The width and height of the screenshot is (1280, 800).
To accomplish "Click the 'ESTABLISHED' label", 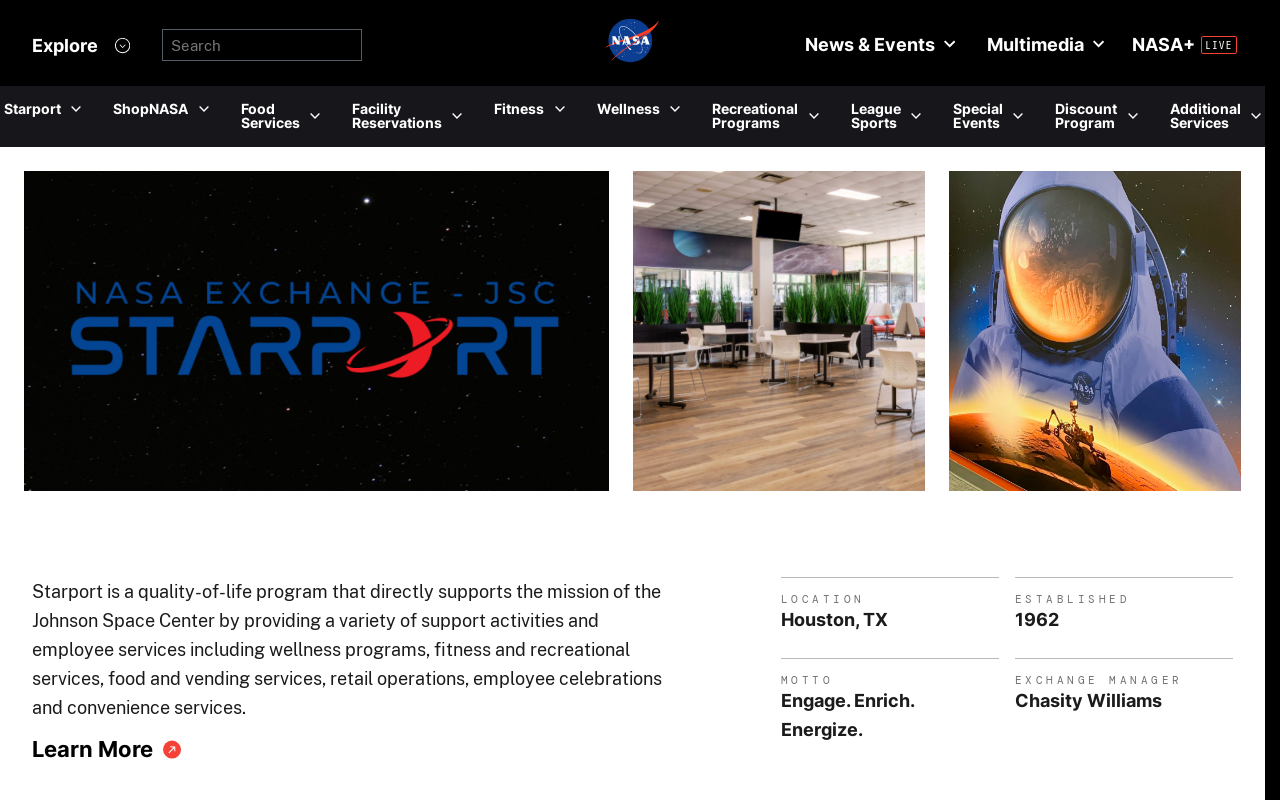I will click(1071, 599).
